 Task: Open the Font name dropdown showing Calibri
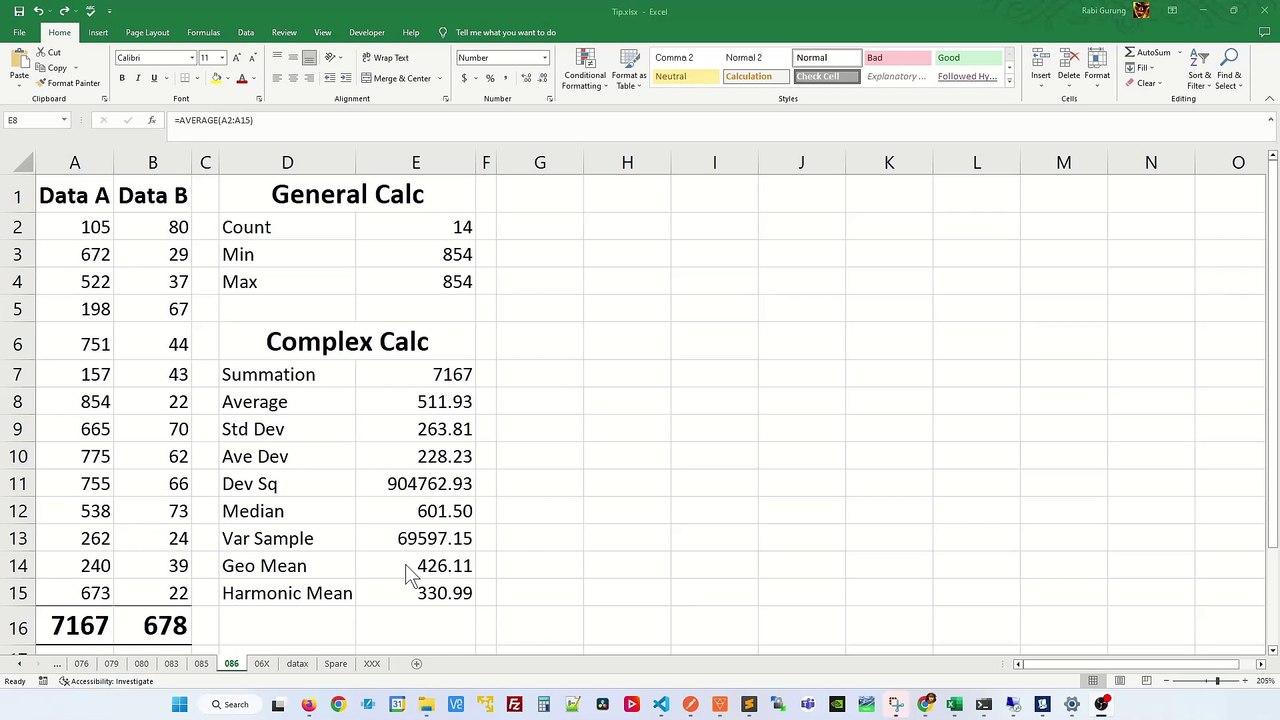pos(192,58)
